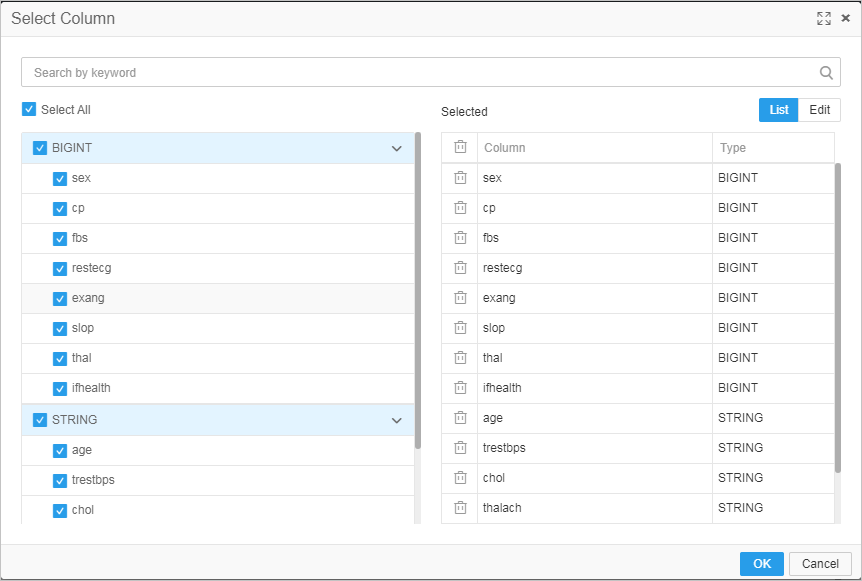This screenshot has height=581, width=862.
Task: Remove ifhealth from selected columns
Action: click(460, 388)
